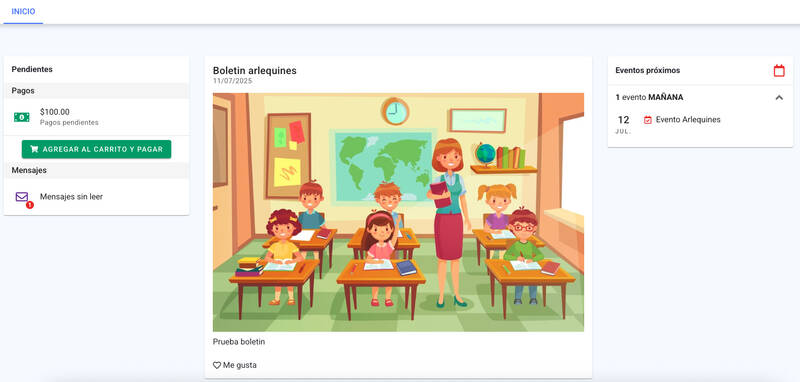Screen dimensions: 800x382
Task: Click the red notification badge on envelope
Action: (x=30, y=205)
